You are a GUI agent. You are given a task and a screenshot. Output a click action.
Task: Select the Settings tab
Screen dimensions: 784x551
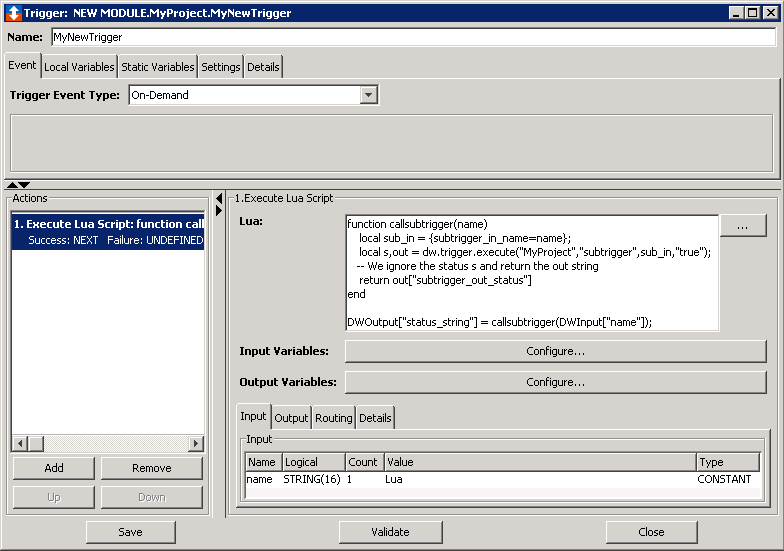click(x=220, y=67)
